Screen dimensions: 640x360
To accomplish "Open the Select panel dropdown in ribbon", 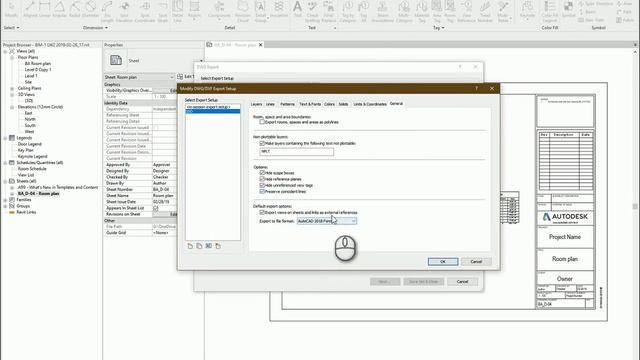I will click(x=11, y=28).
